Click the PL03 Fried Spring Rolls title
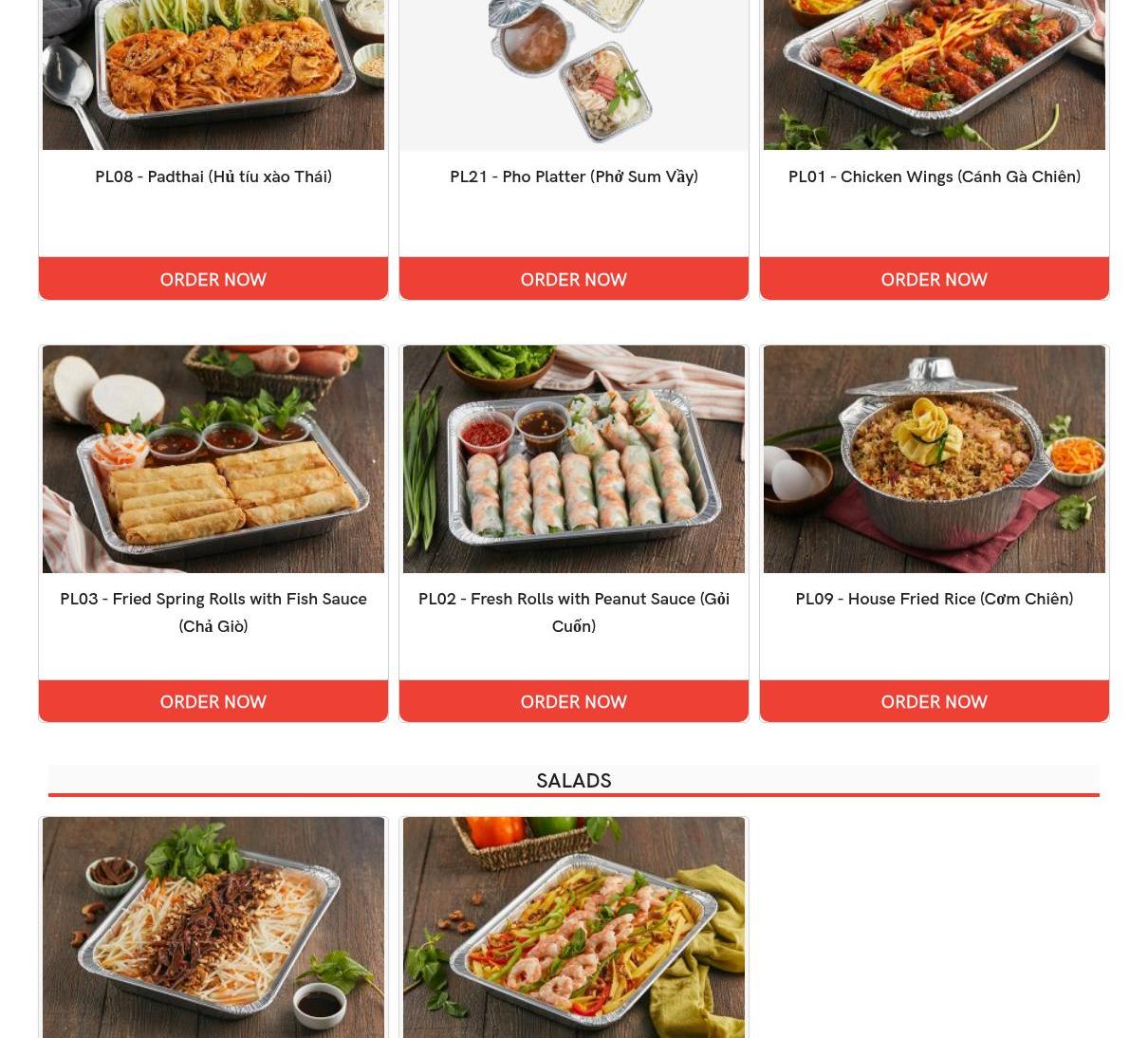This screenshot has width=1148, height=1038. tap(213, 612)
